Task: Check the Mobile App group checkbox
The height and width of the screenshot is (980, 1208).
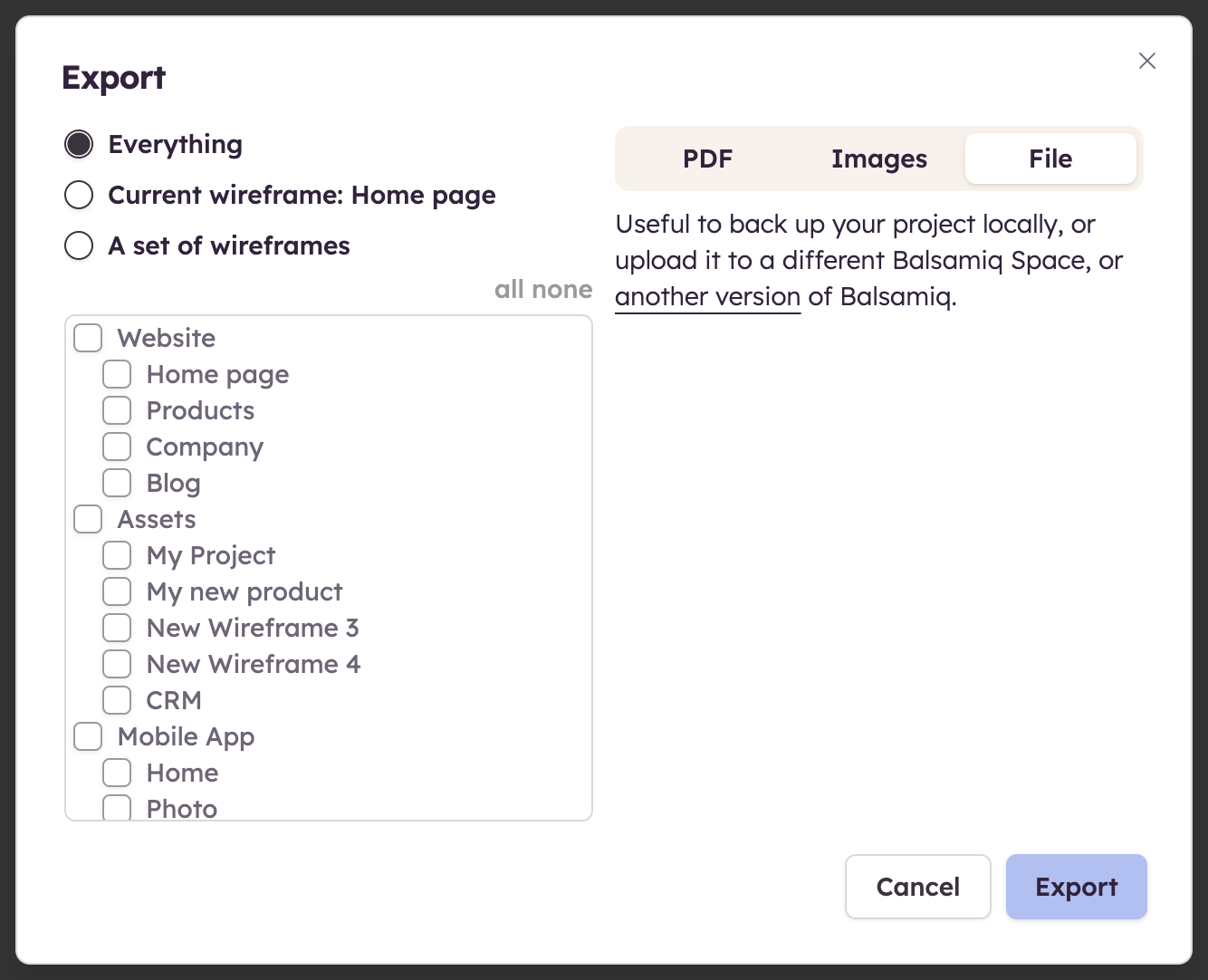Action: 88,736
